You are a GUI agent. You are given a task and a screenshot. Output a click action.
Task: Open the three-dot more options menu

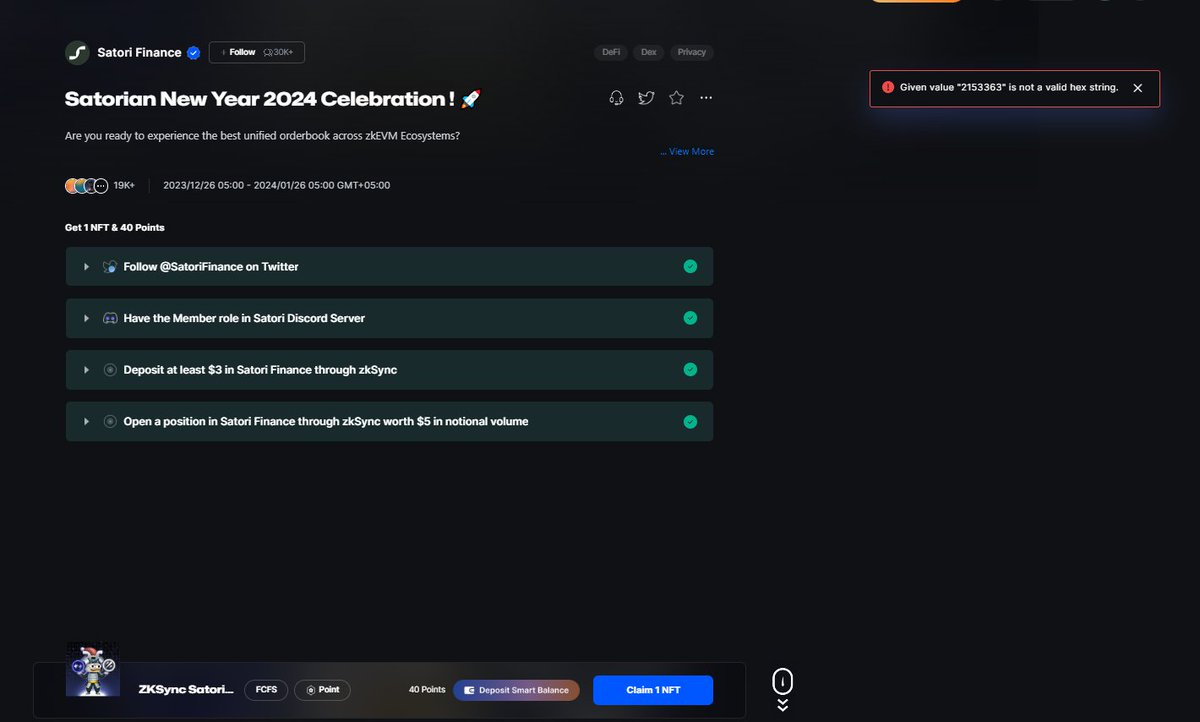point(706,97)
